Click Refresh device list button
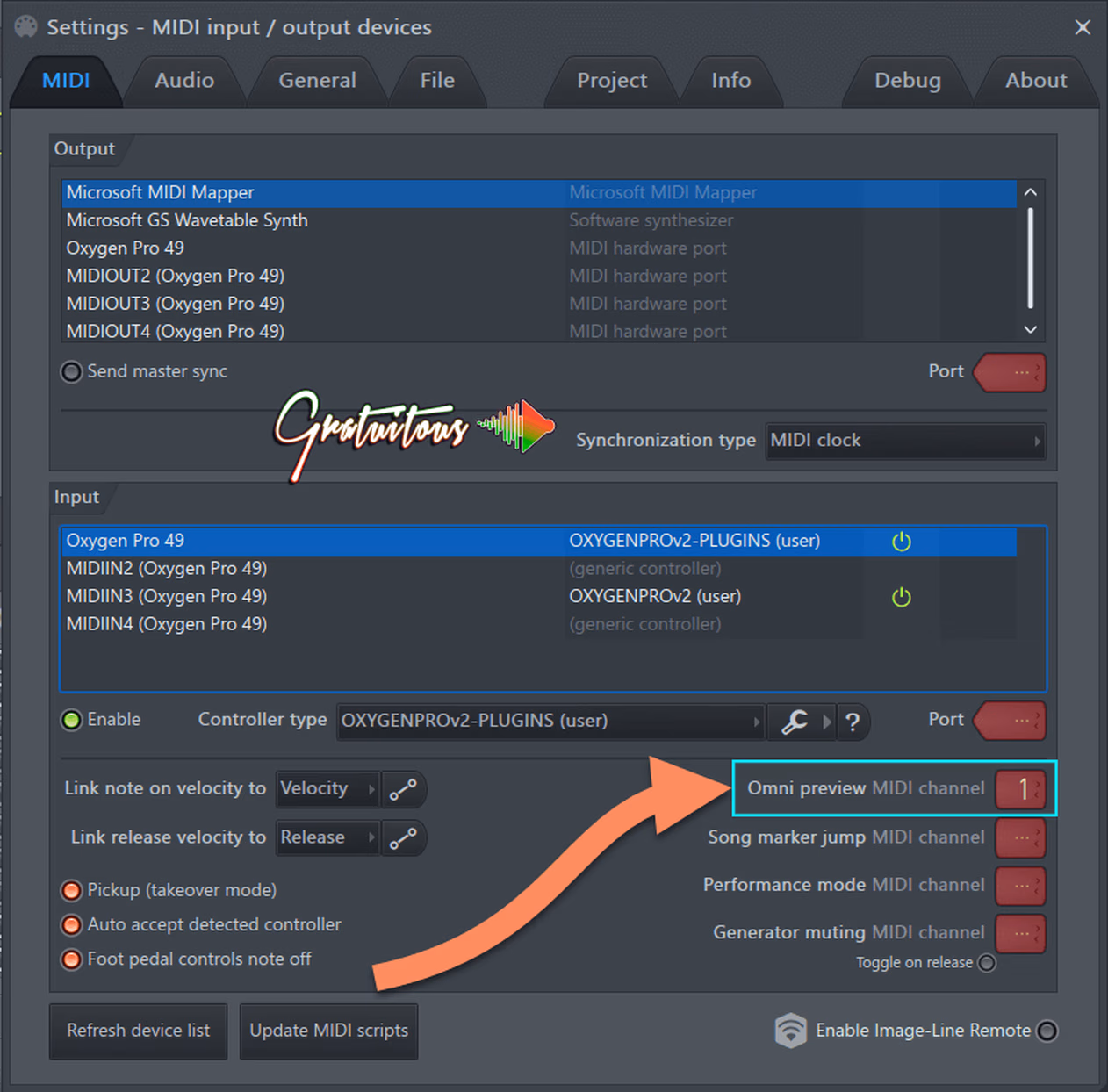The image size is (1108, 1092). [138, 1031]
